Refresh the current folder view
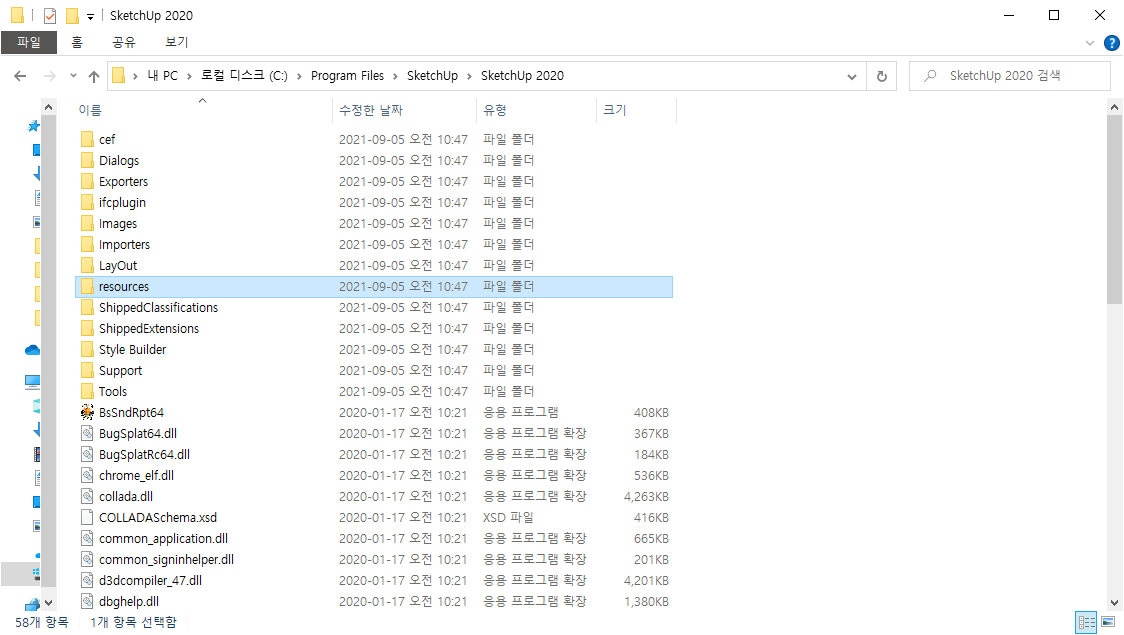1124x635 pixels. click(x=882, y=76)
